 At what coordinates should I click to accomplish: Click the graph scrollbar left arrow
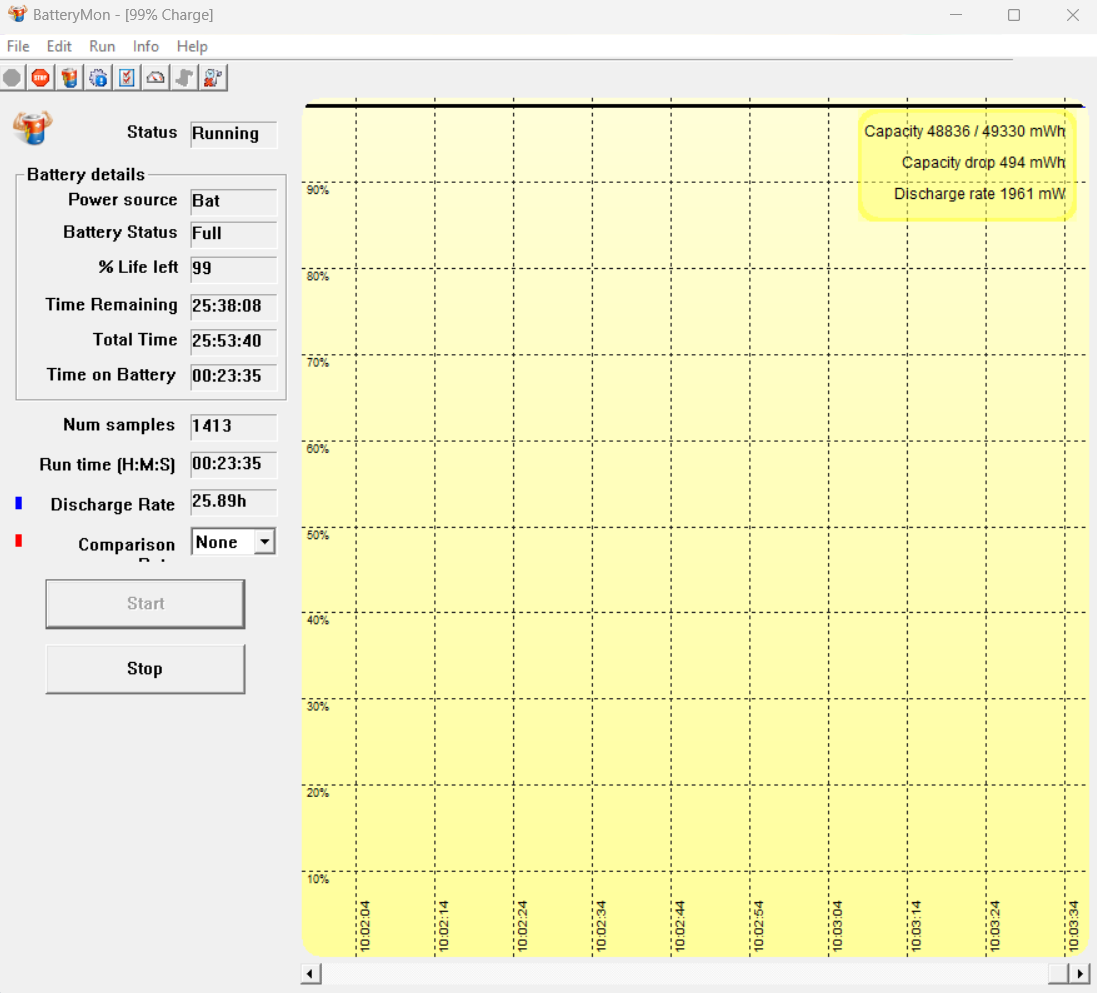point(311,973)
